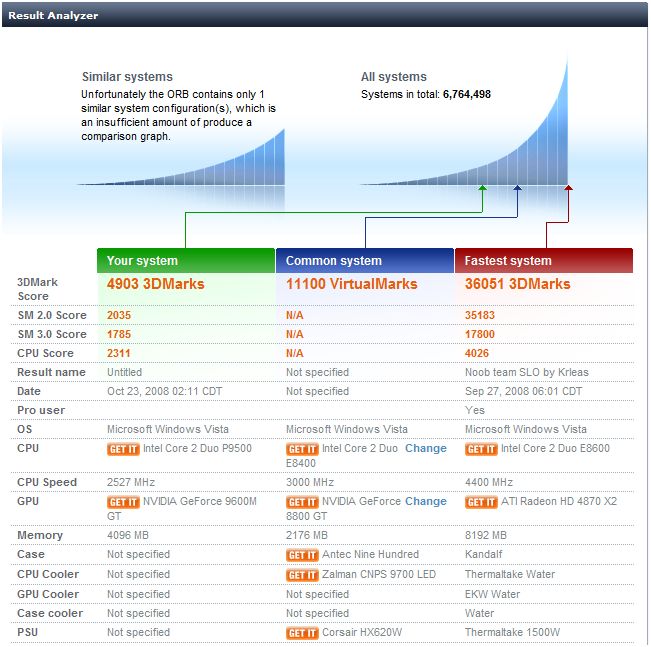
Task: Click date Oct 23, 2008 02:11 CDT
Action: pyautogui.click(x=164, y=392)
